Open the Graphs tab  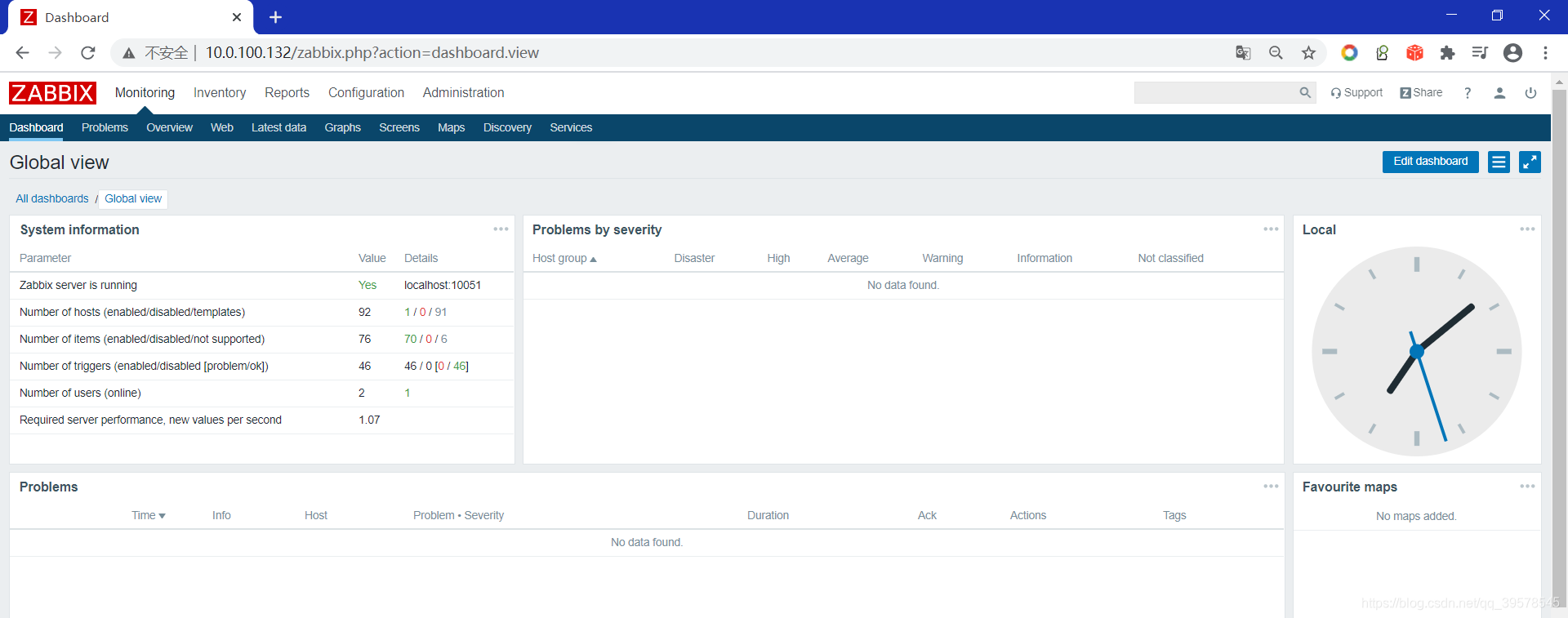(342, 127)
